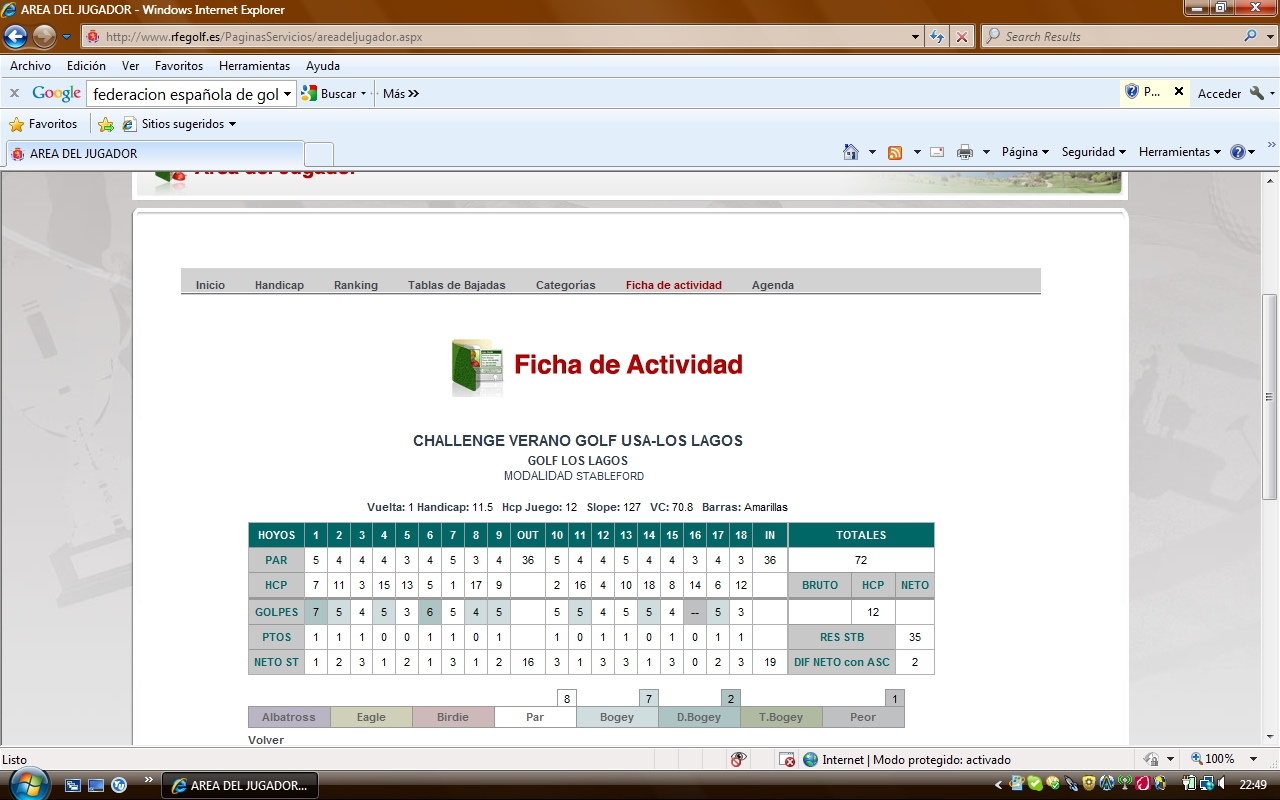Image resolution: width=1280 pixels, height=800 pixels.
Task: Click the Google toolbar wrench settings icon
Action: (x=1257, y=93)
